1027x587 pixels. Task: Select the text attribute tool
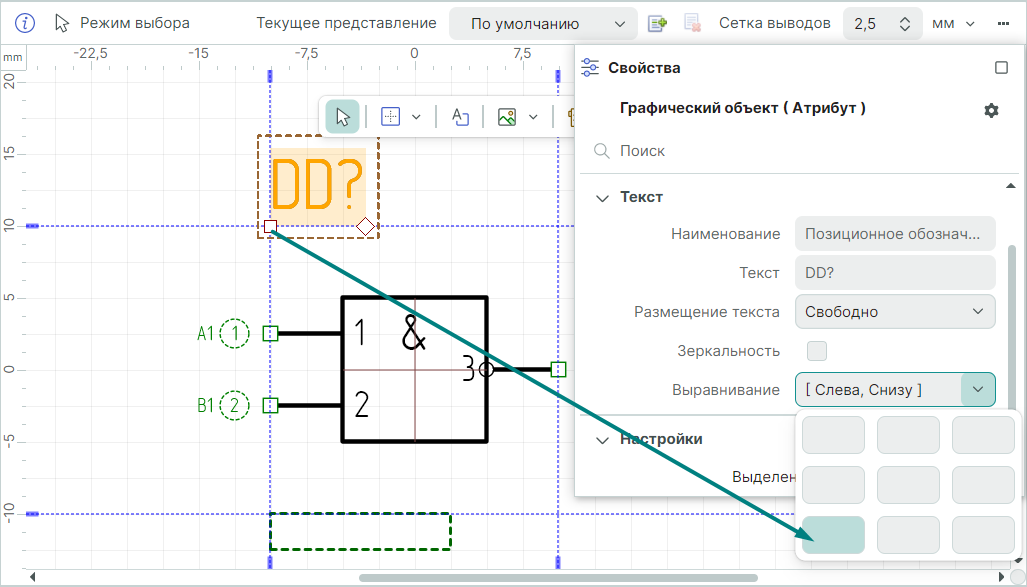(x=460, y=117)
